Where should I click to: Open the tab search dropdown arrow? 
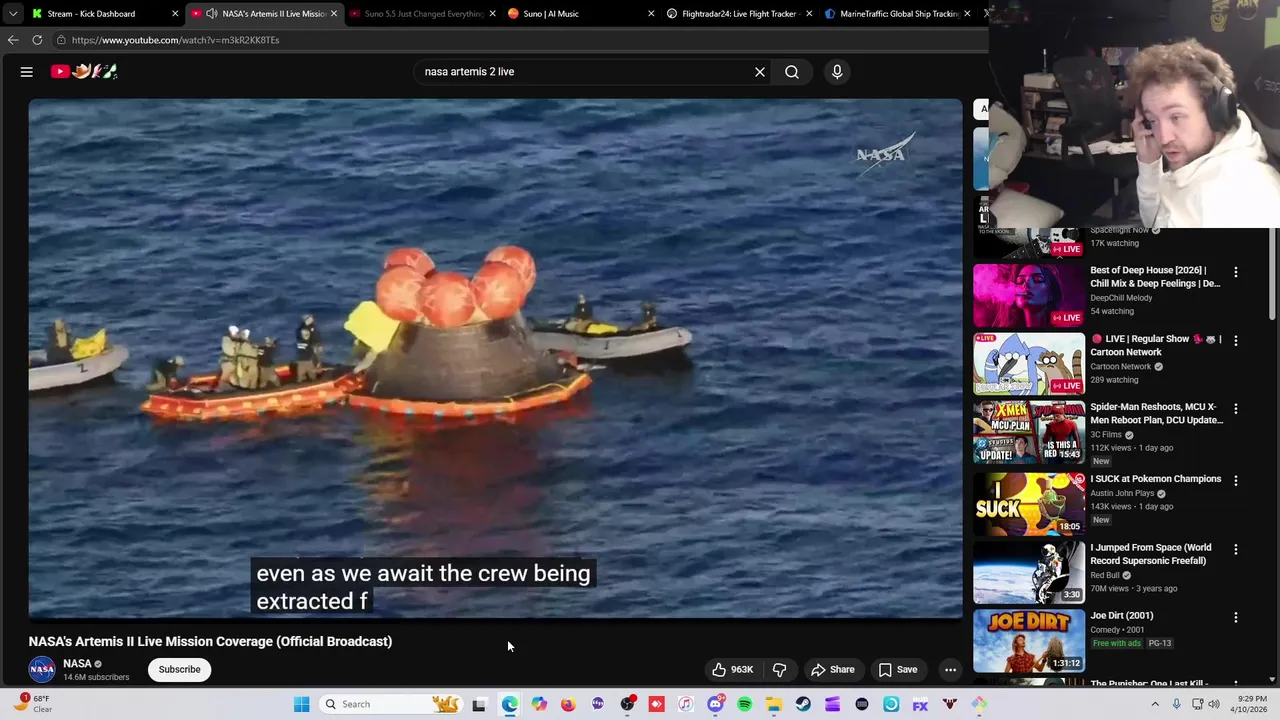13,13
